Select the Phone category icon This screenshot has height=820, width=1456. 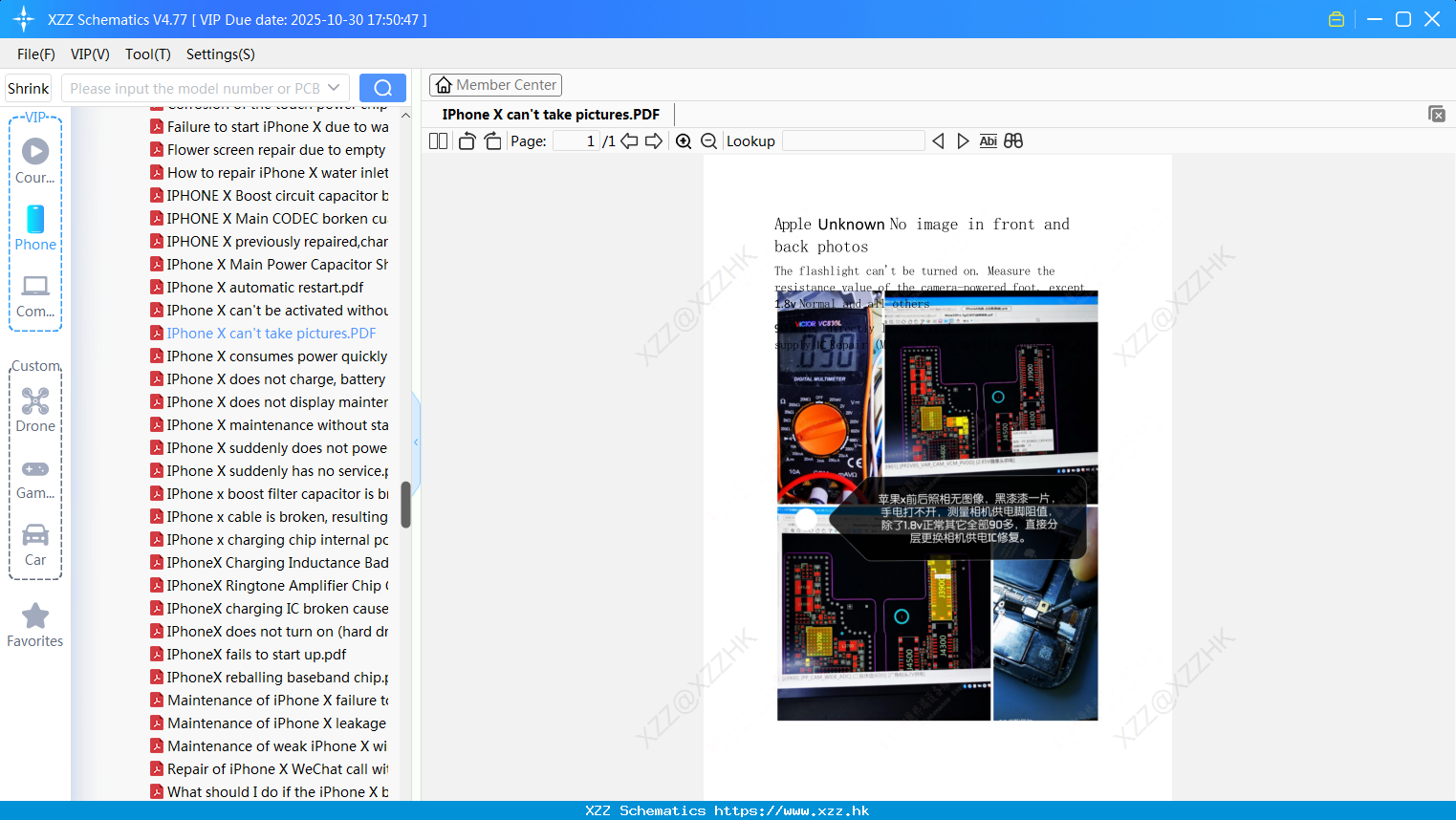35,227
